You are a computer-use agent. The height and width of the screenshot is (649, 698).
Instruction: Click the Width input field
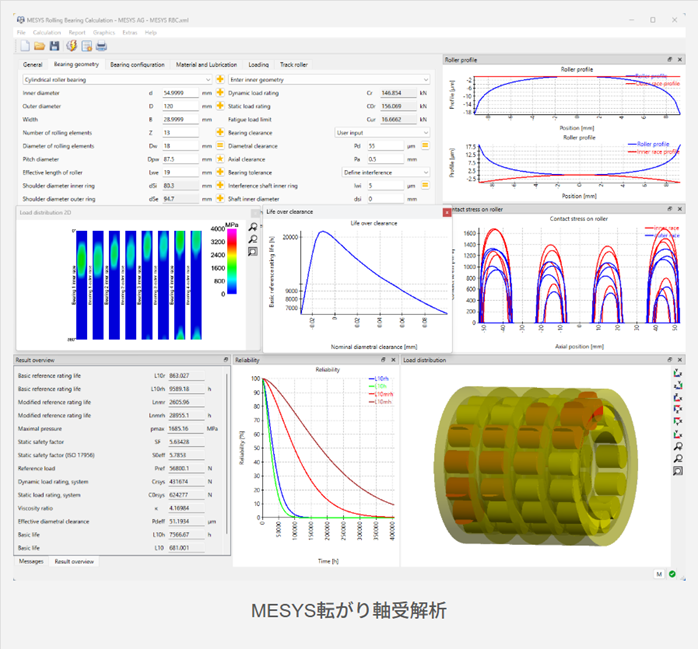(180, 119)
